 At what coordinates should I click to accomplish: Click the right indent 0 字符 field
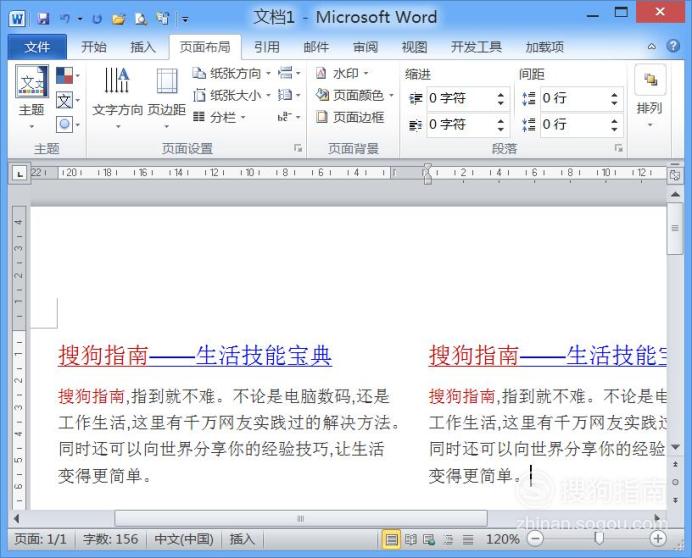pyautogui.click(x=460, y=124)
